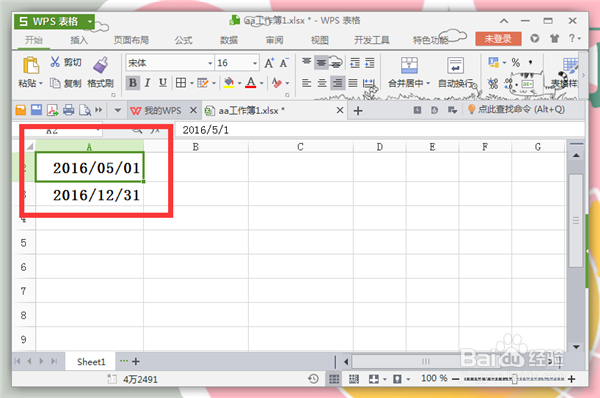Apply yellow fill color bucket
This screenshot has width=600, height=398.
228,83
